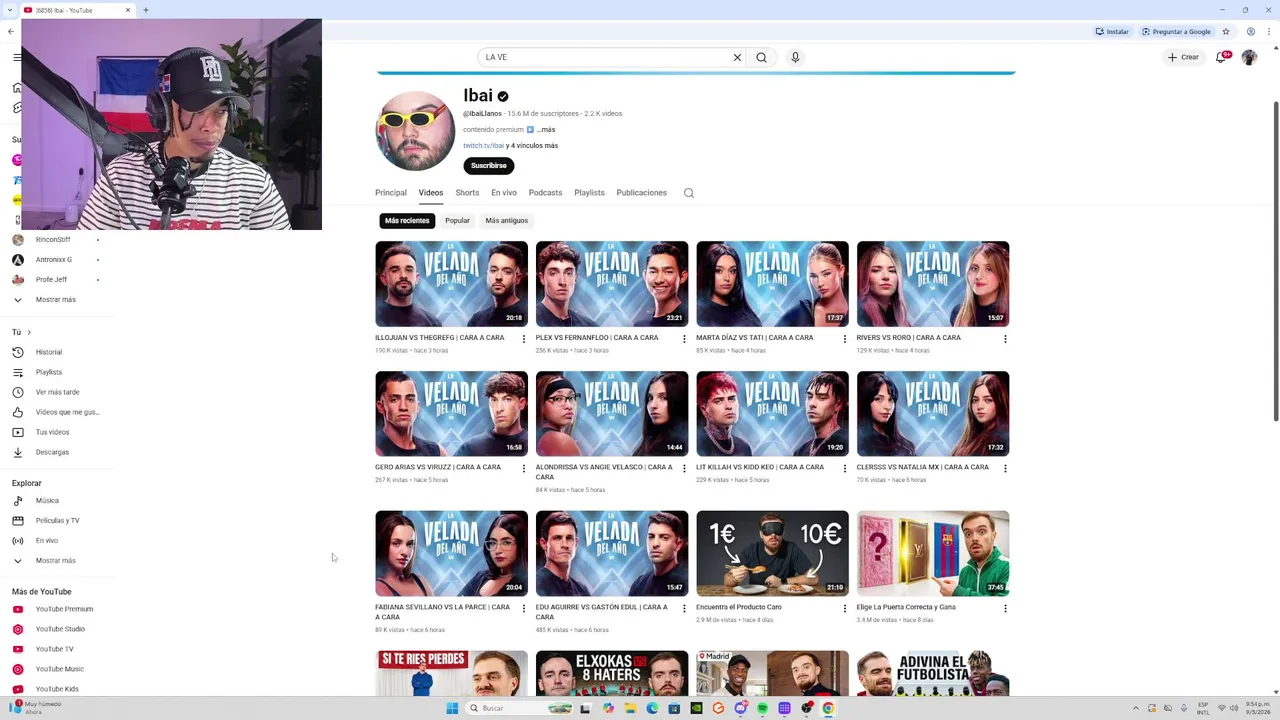Open the YouTube account avatar menu
Screen dimensions: 1280x720
pos(1249,57)
